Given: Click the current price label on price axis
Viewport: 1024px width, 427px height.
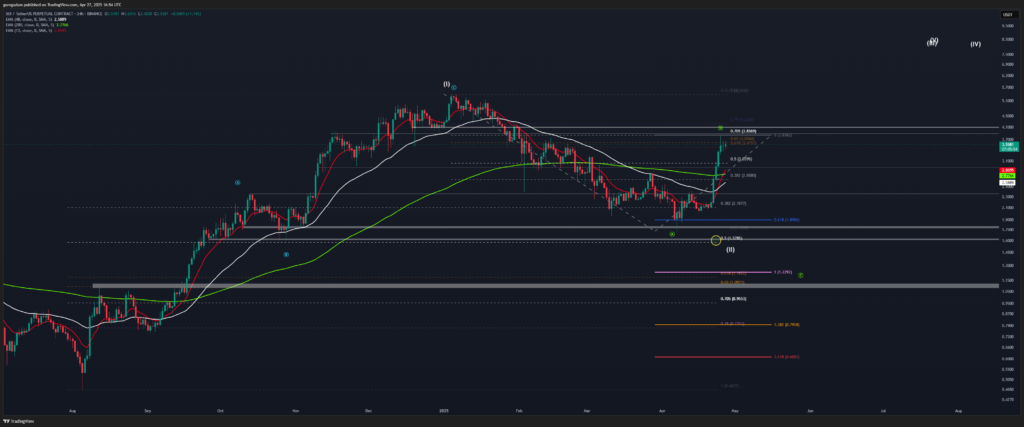Looking at the screenshot, I should [x=1008, y=146].
